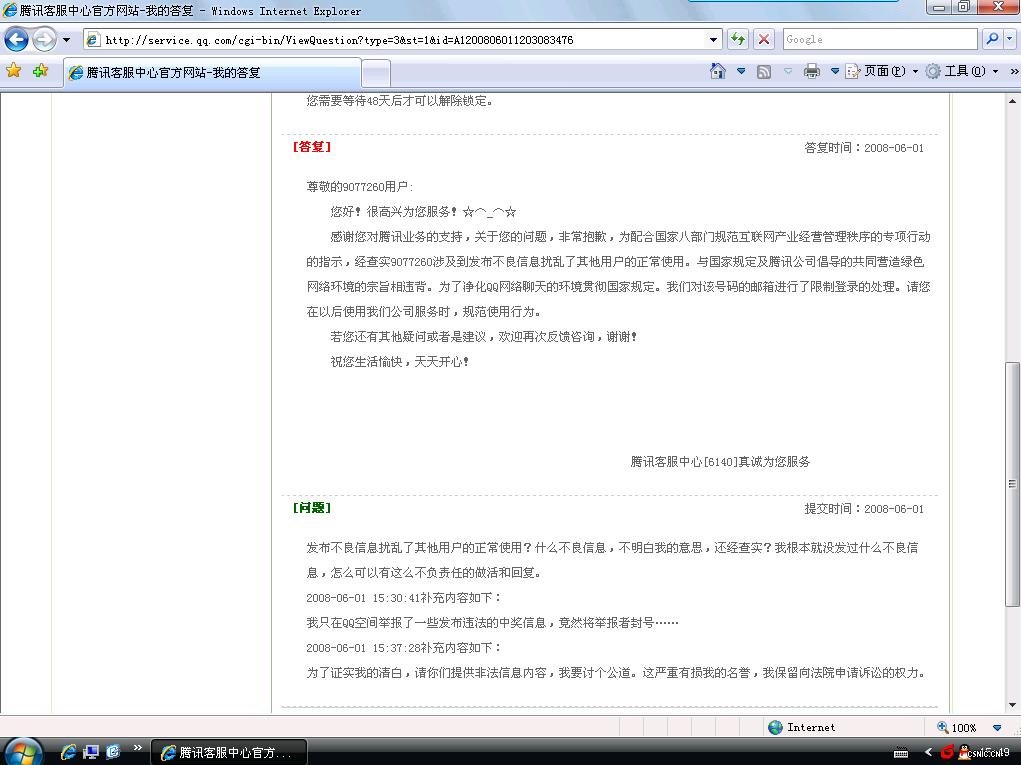Screen dimensions: 1021x765
Task: Expand the zoom level 100% dropdown
Action: coord(997,728)
